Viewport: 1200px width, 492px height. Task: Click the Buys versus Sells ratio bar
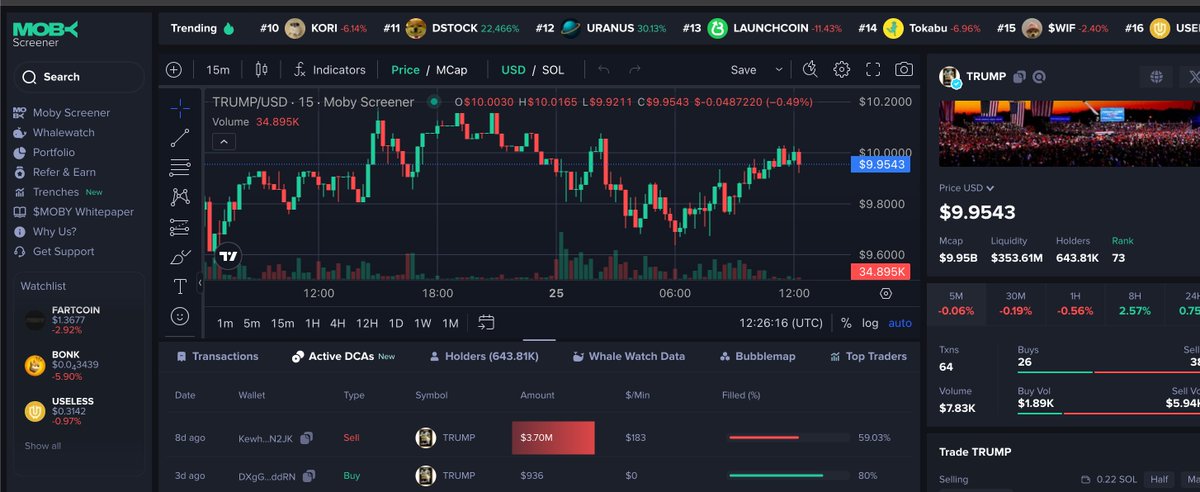point(1108,372)
